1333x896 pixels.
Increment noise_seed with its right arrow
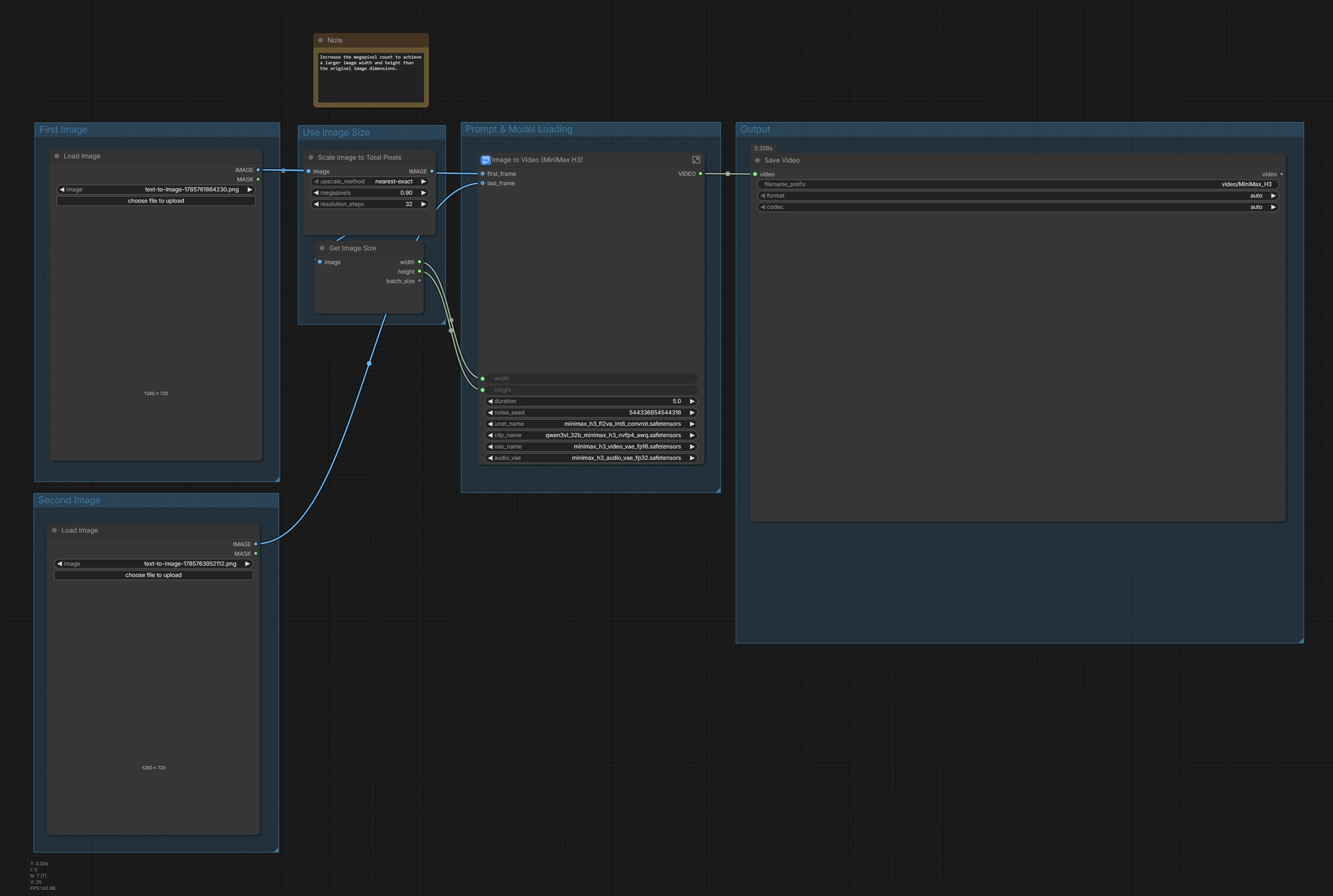click(x=692, y=413)
